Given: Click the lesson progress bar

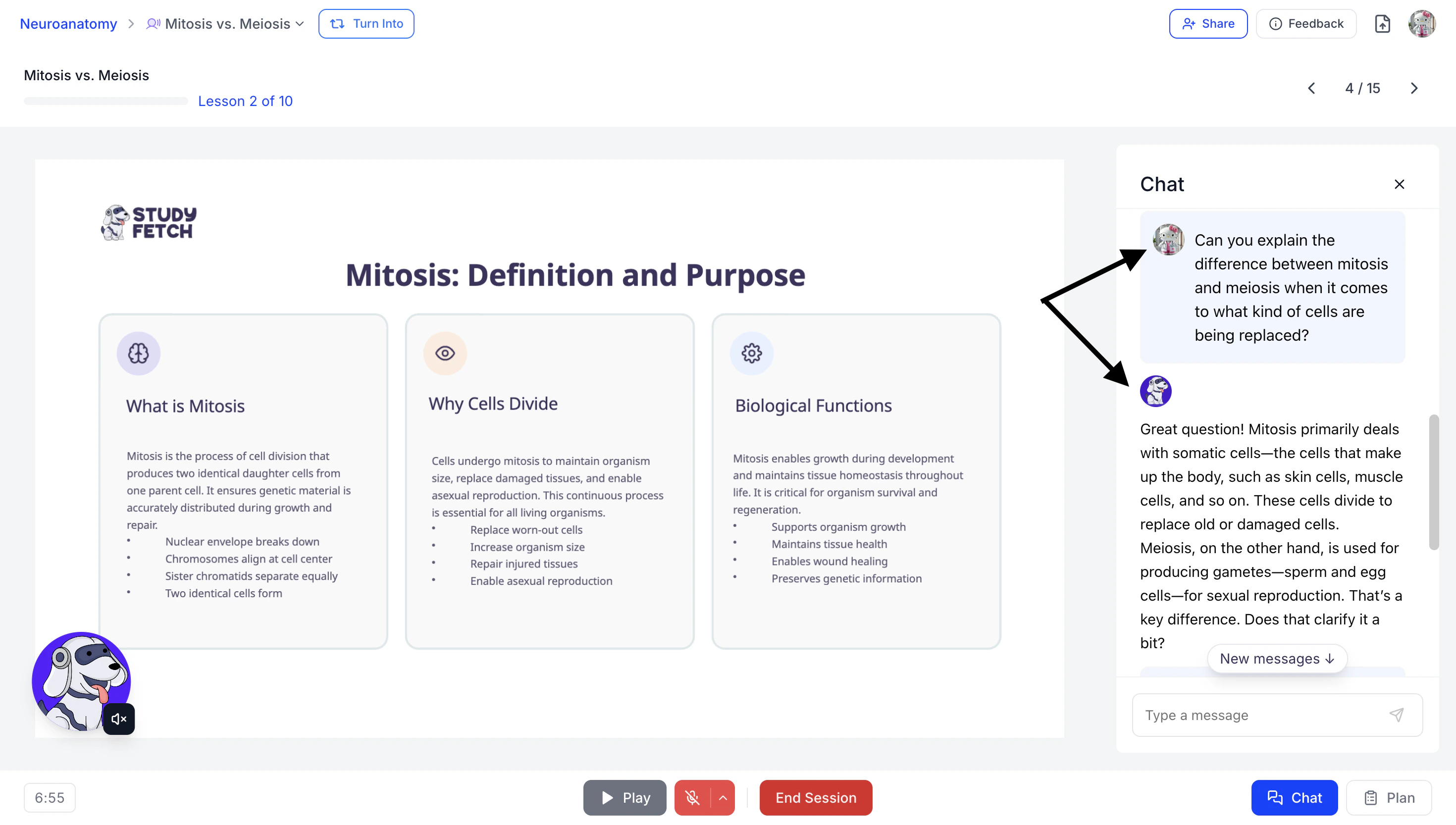Looking at the screenshot, I should 105,102.
